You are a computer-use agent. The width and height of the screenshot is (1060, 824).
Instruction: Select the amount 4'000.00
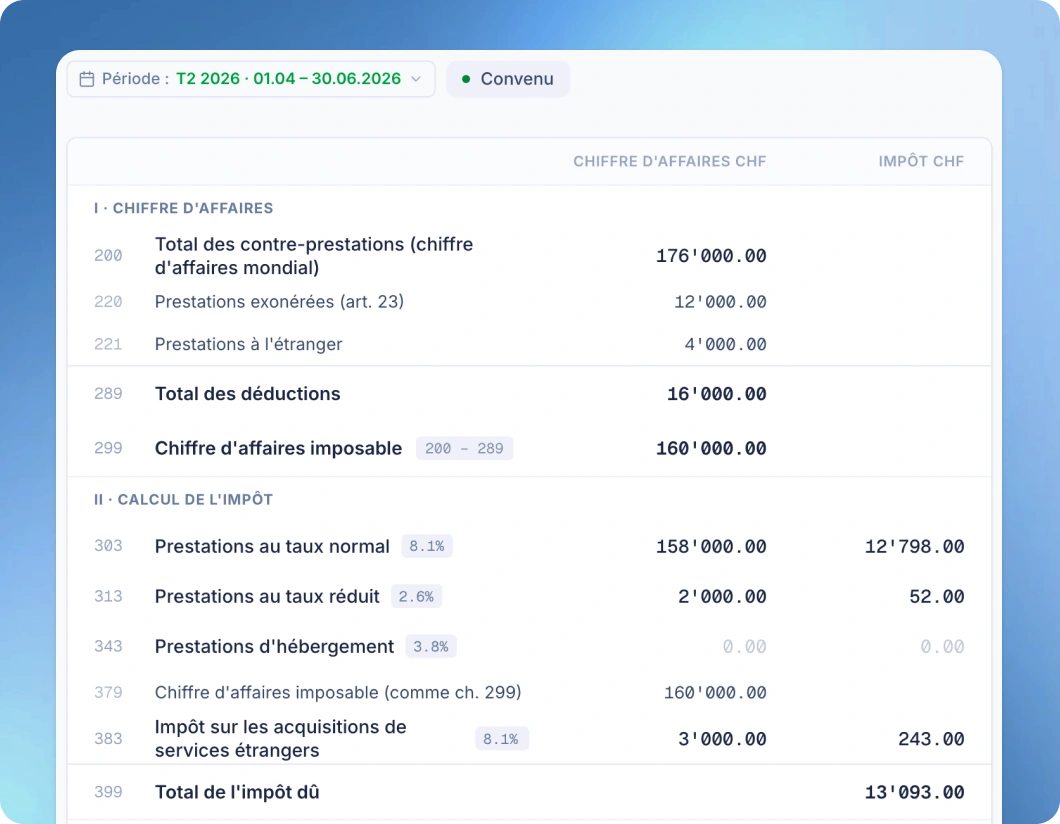[x=725, y=345]
